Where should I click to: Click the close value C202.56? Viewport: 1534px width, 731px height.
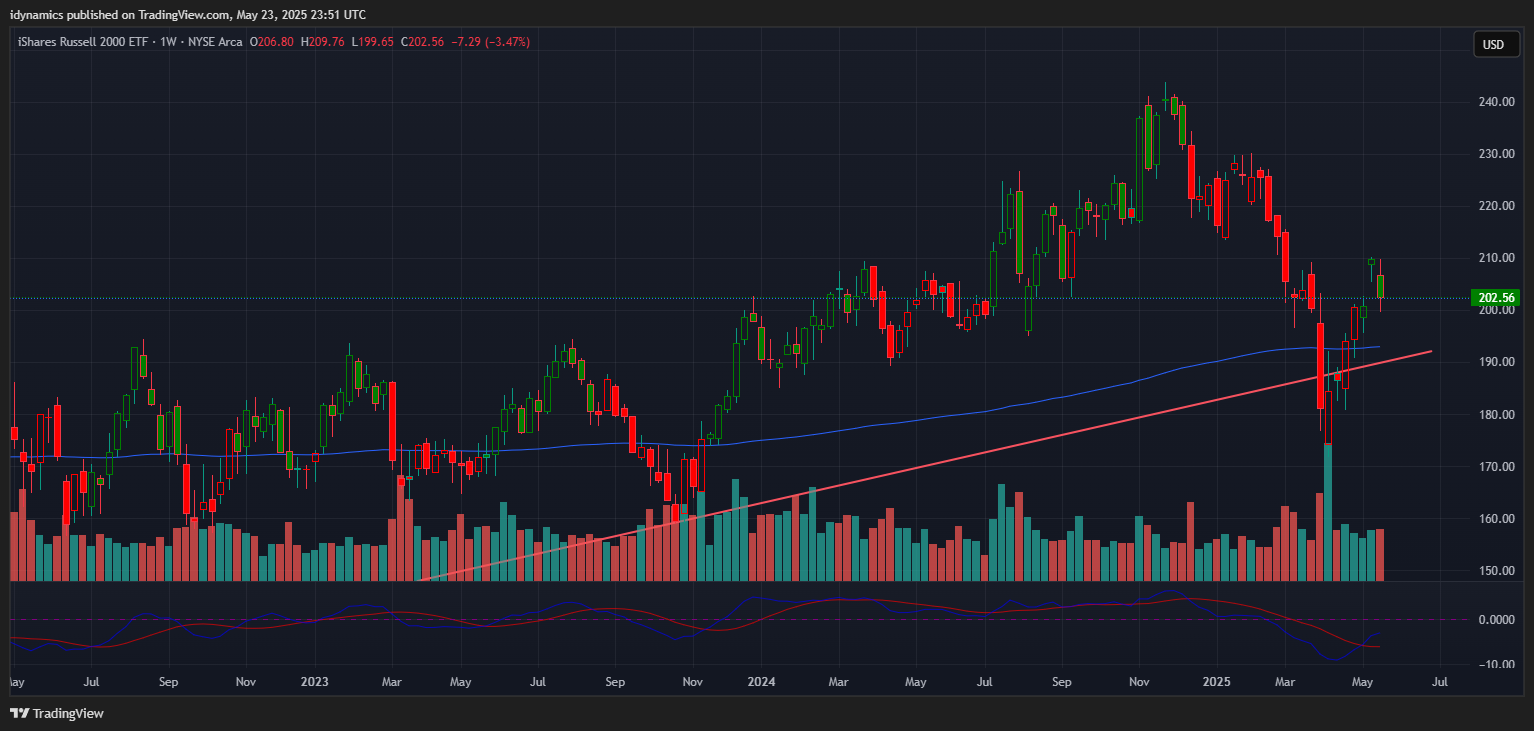click(423, 42)
